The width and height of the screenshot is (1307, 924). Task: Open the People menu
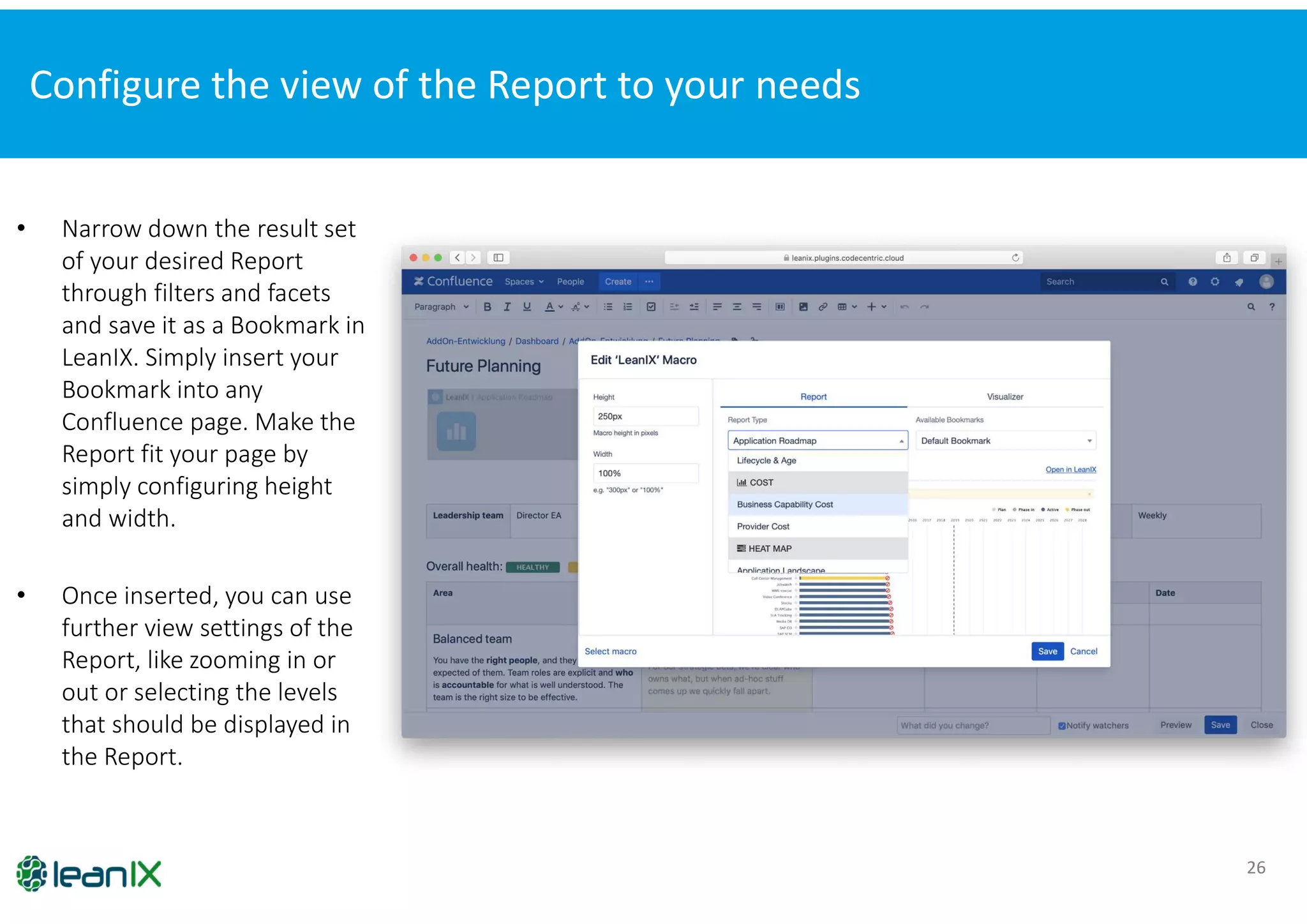point(571,281)
